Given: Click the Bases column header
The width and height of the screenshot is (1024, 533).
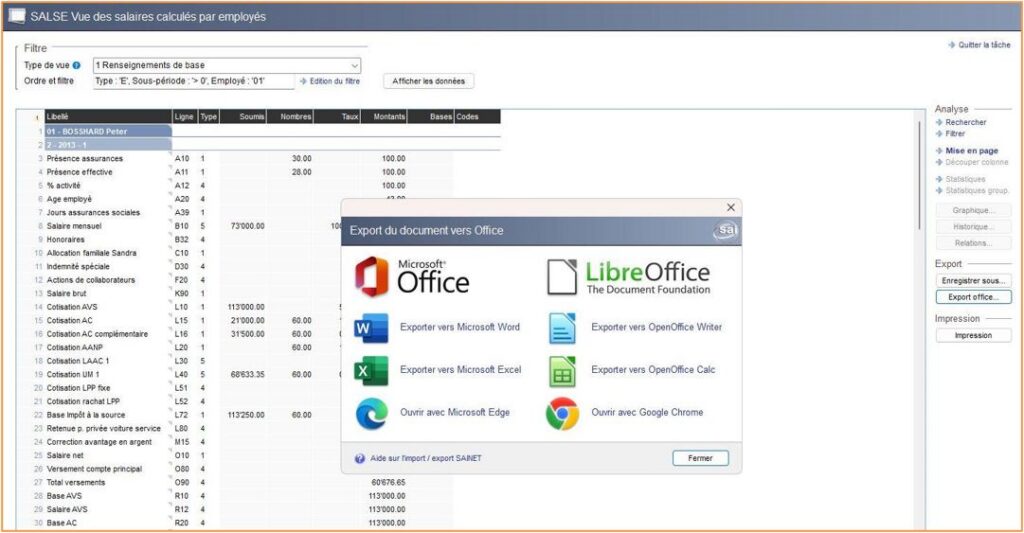Looking at the screenshot, I should 431,117.
